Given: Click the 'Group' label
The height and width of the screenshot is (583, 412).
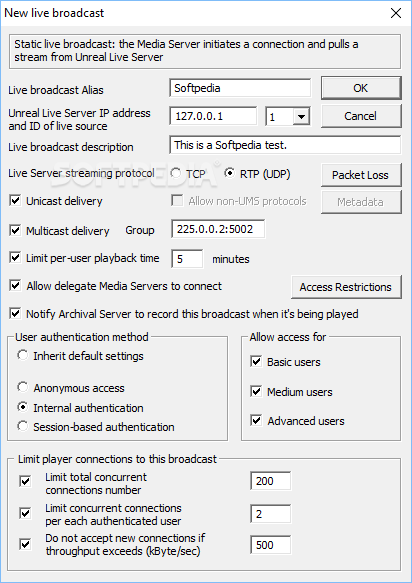Looking at the screenshot, I should coord(140,230).
